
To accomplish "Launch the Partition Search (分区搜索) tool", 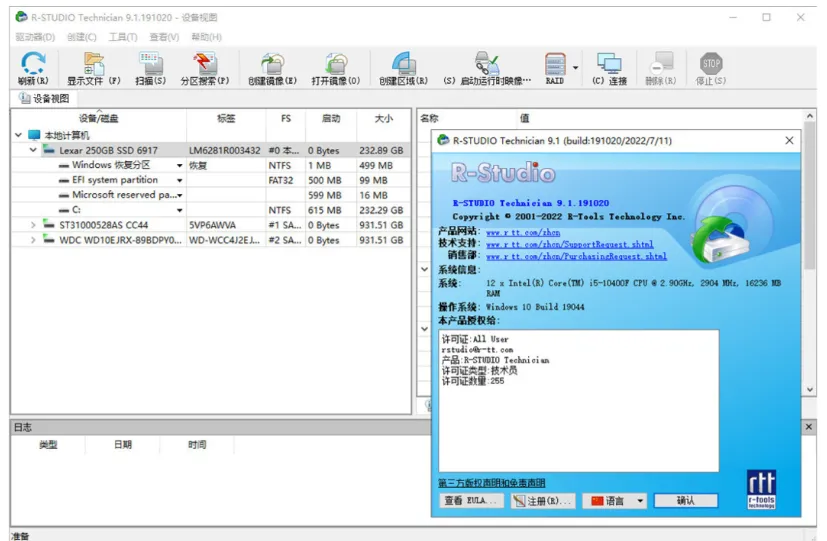I will click(205, 69).
